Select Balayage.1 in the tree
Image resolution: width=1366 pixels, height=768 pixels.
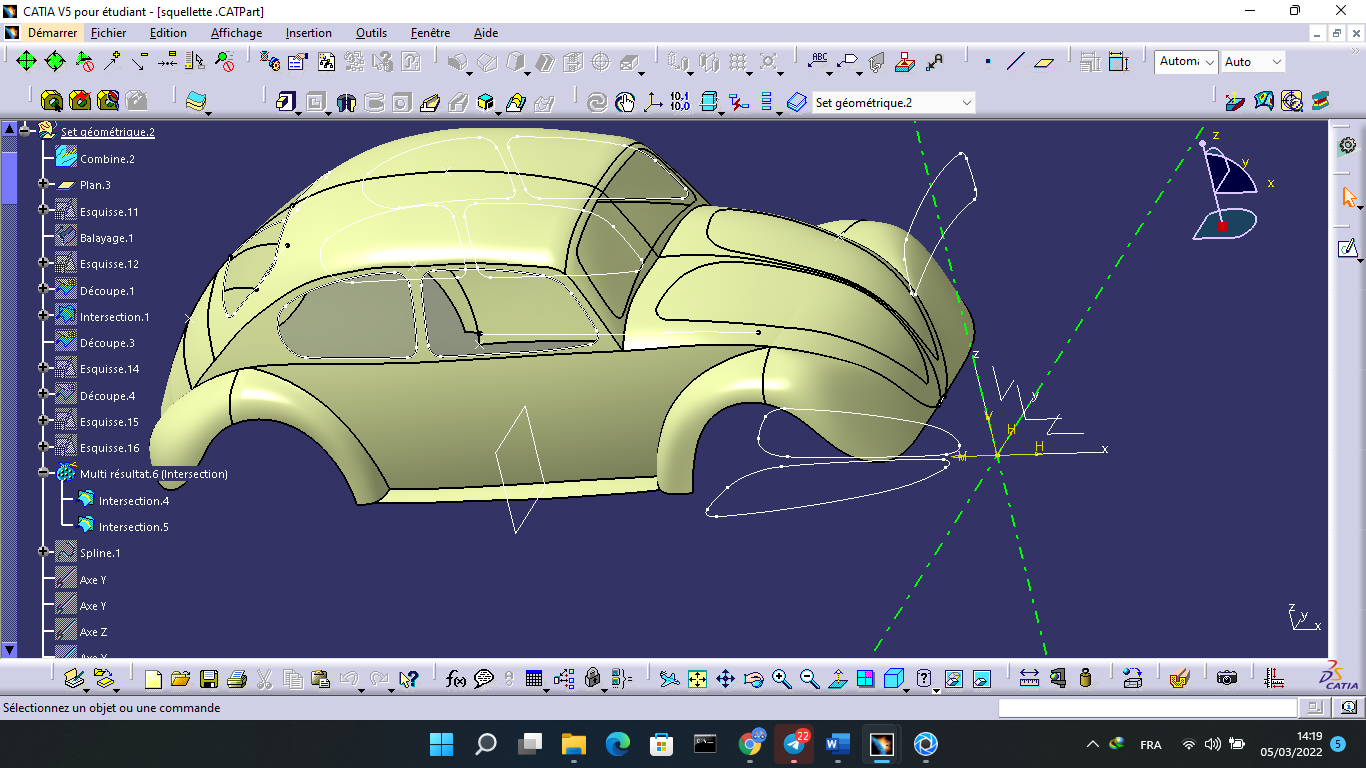tap(107, 237)
